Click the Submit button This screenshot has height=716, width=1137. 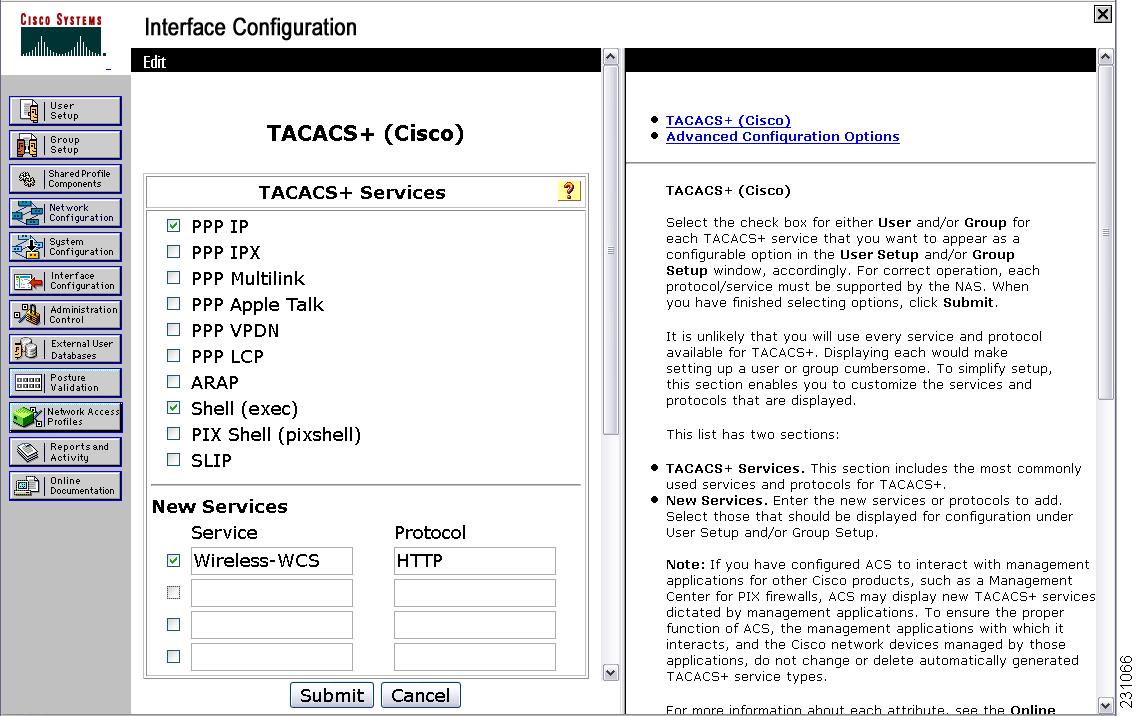point(331,695)
